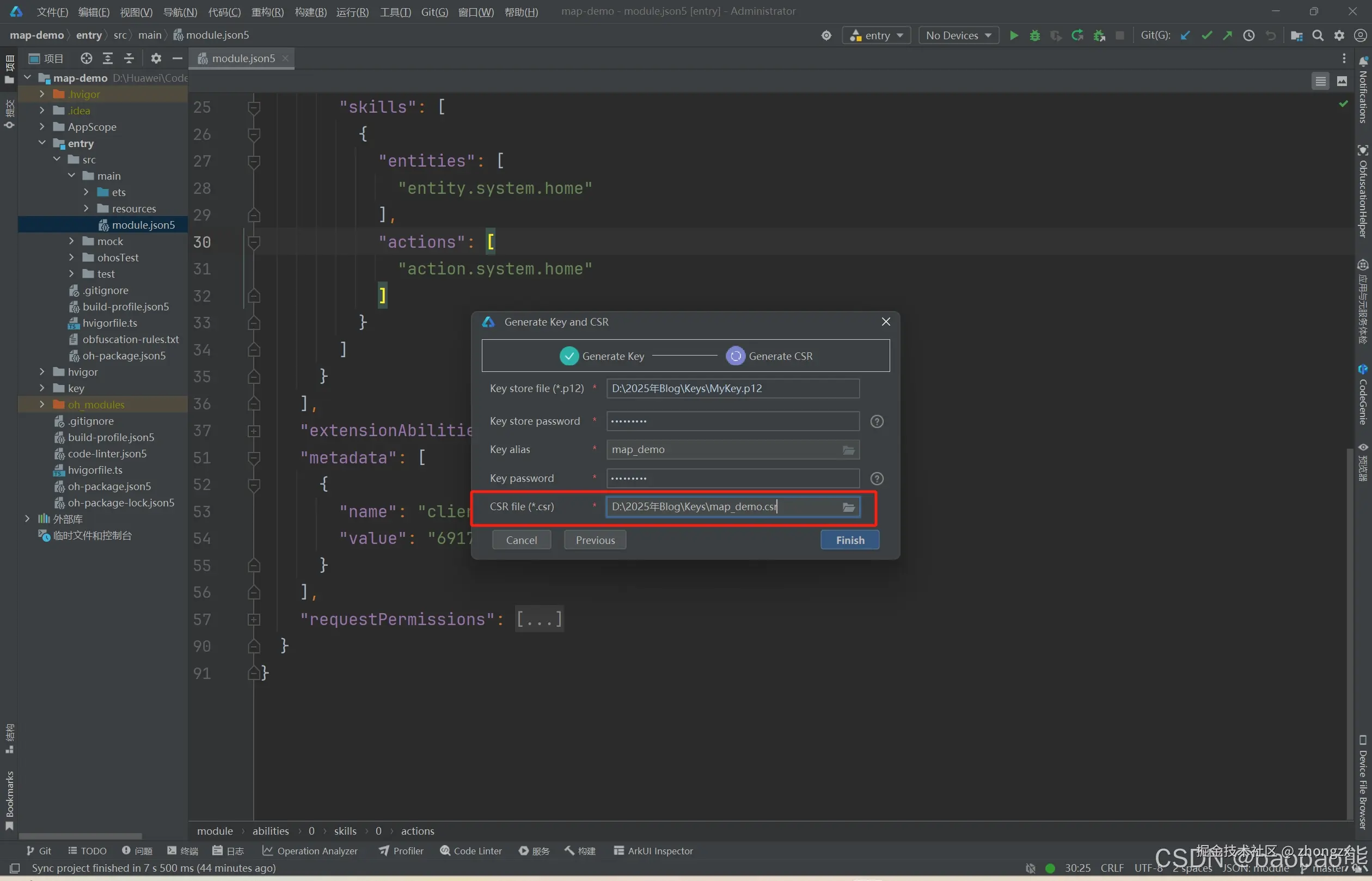
Task: Click the Git update project arrow icon
Action: tap(1185, 35)
